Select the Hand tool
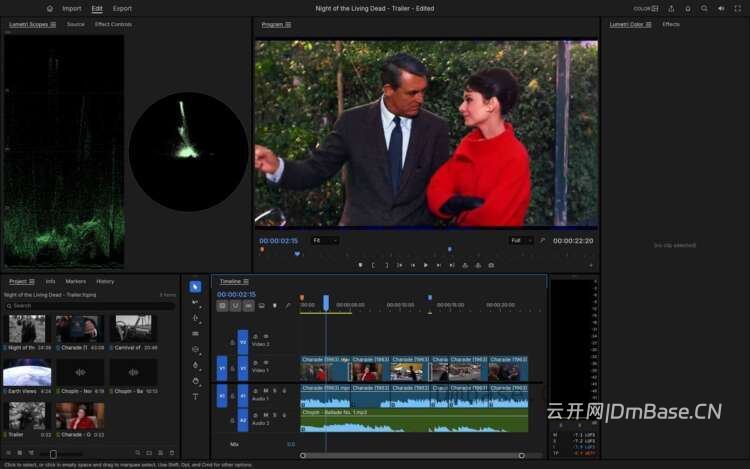The image size is (750, 469). click(x=195, y=381)
